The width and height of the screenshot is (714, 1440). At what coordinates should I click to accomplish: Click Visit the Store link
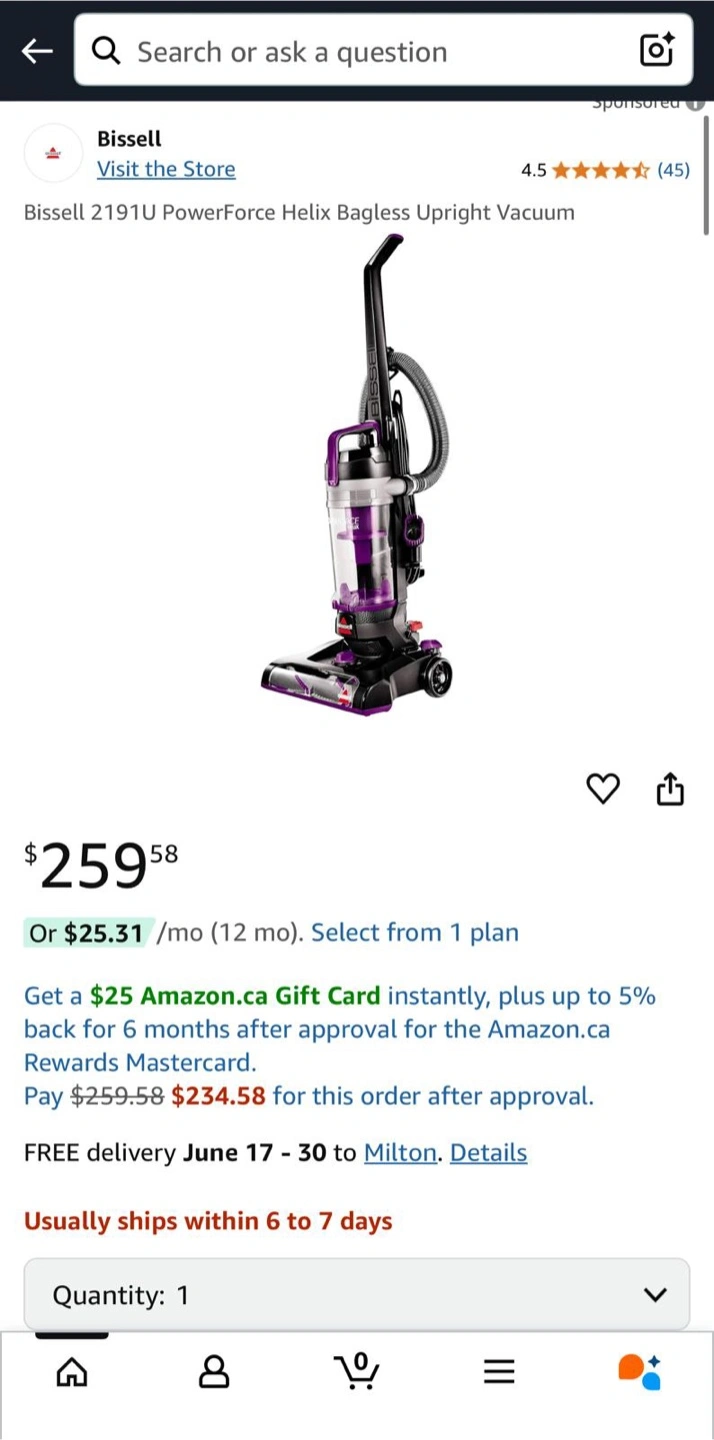166,169
